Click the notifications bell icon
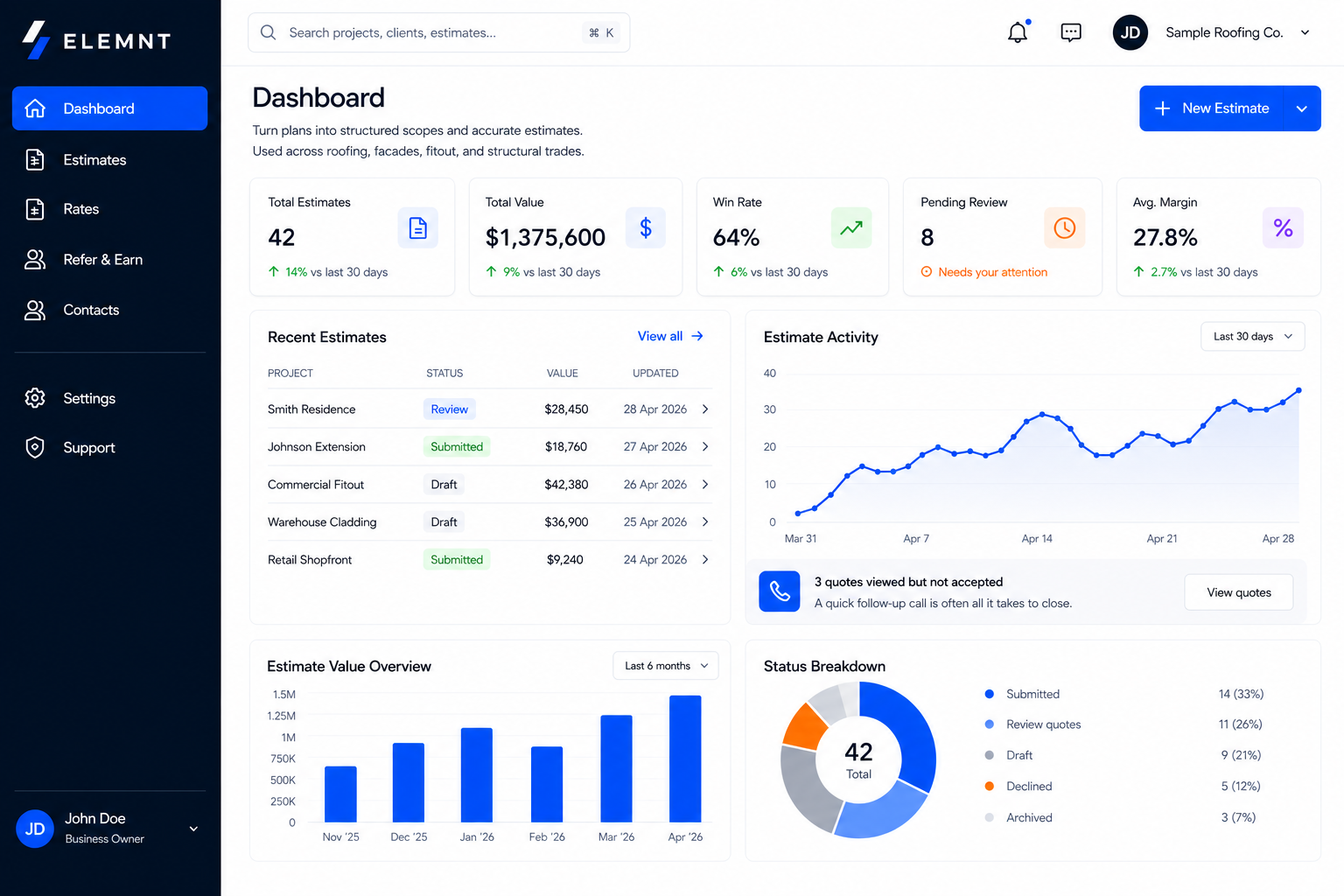1344x896 pixels. [1017, 32]
